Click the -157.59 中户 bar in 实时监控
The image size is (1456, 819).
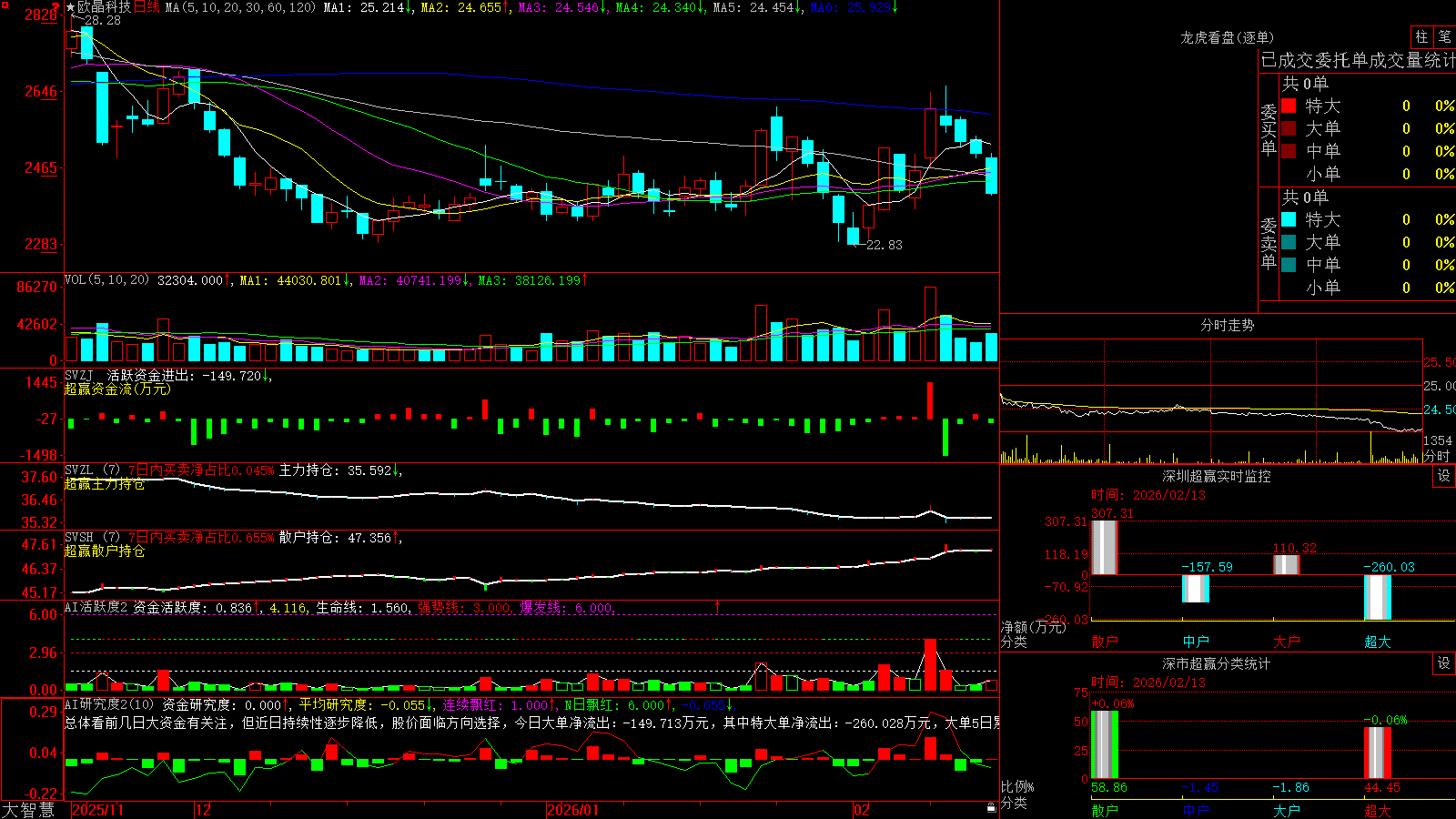[1195, 588]
